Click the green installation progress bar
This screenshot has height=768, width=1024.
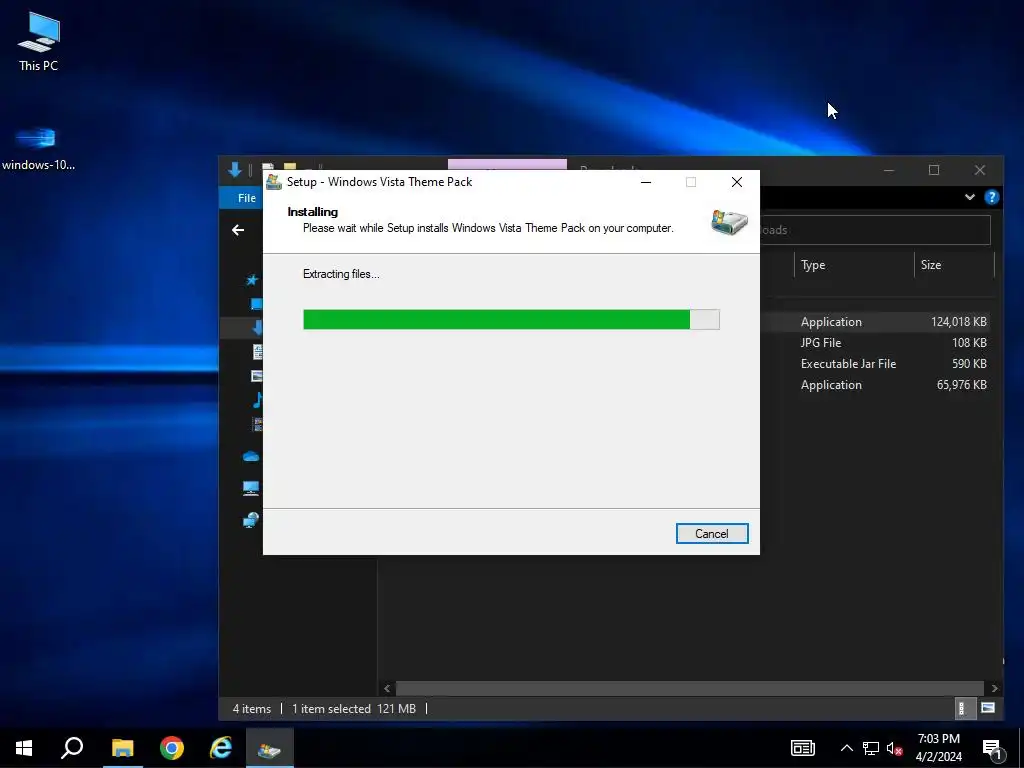click(511, 319)
